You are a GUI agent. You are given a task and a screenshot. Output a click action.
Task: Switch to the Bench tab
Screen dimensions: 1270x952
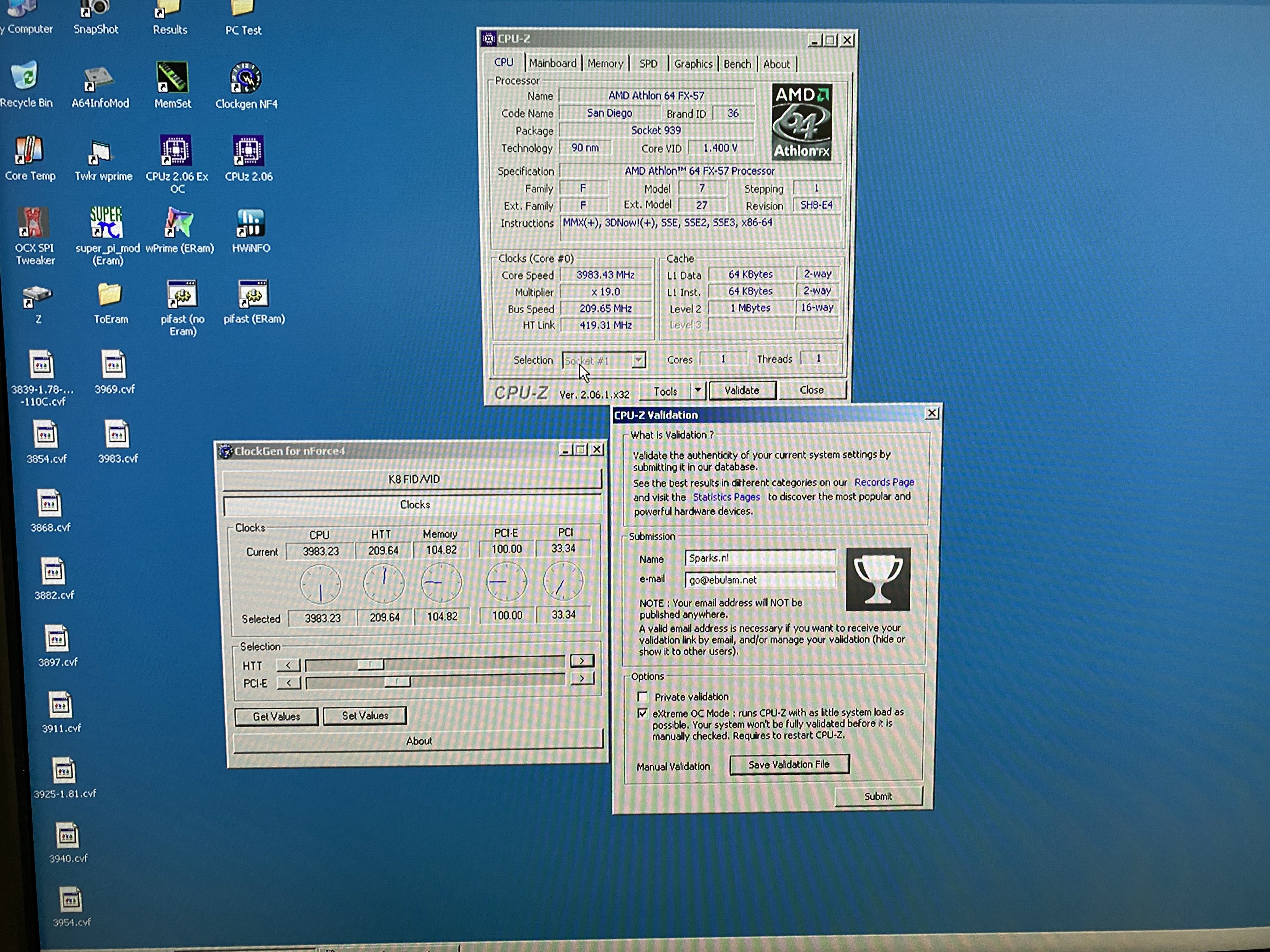737,64
